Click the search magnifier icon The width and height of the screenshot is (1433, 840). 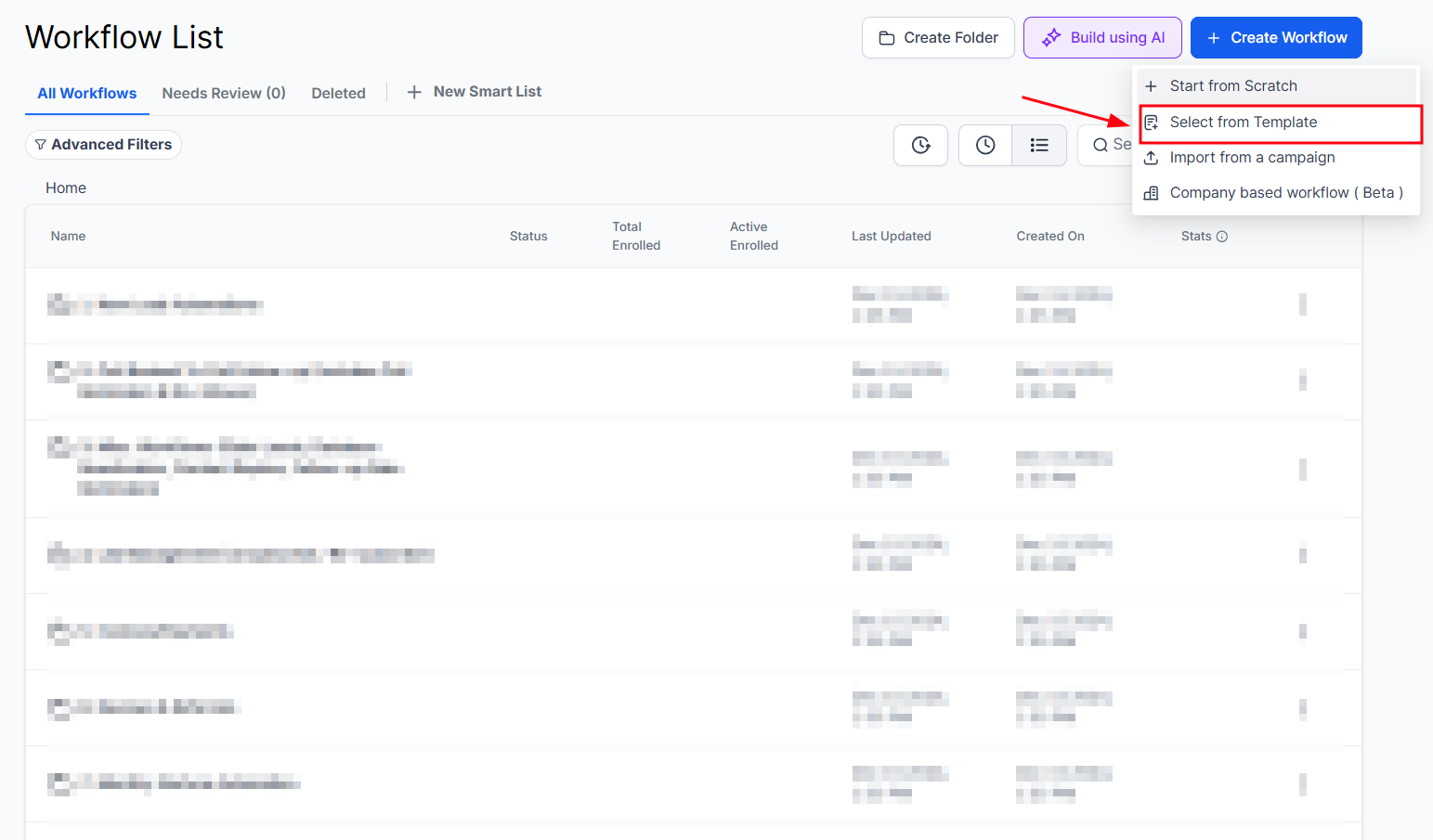(1101, 145)
